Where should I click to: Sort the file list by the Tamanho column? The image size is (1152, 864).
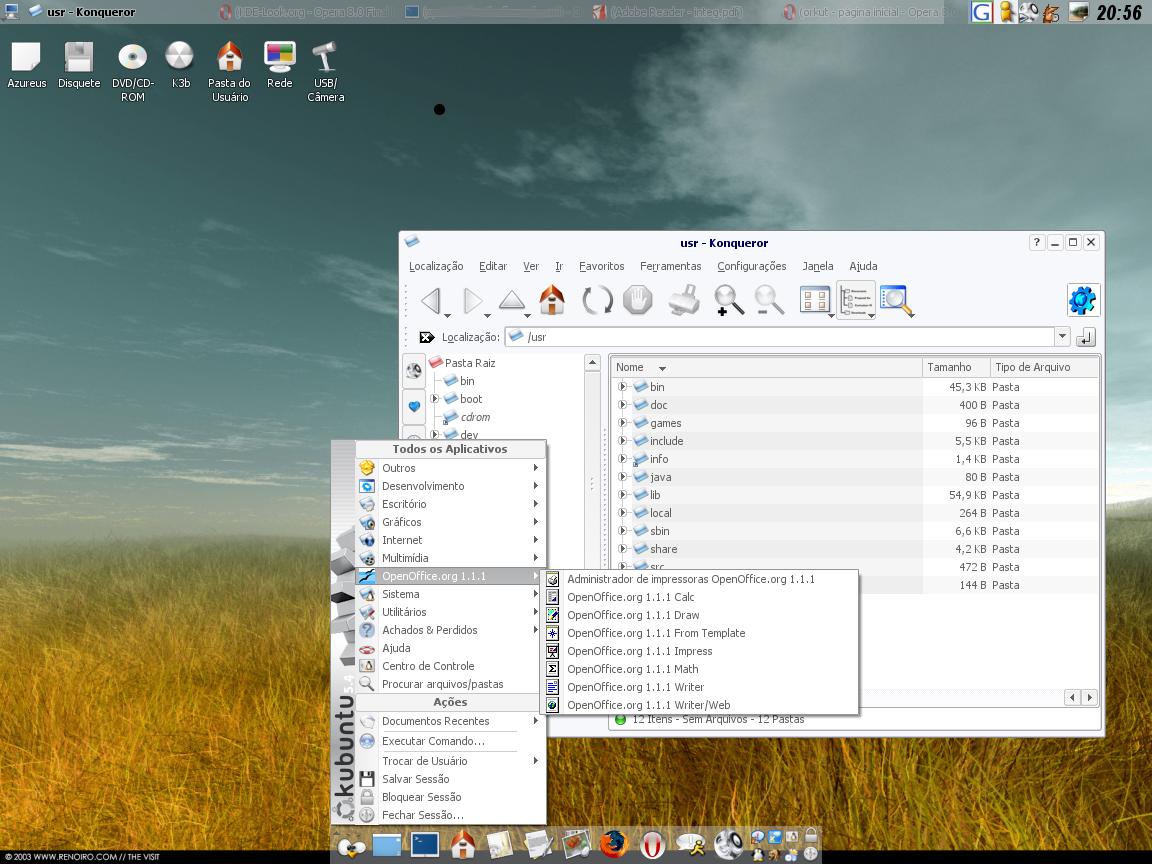[x=955, y=367]
